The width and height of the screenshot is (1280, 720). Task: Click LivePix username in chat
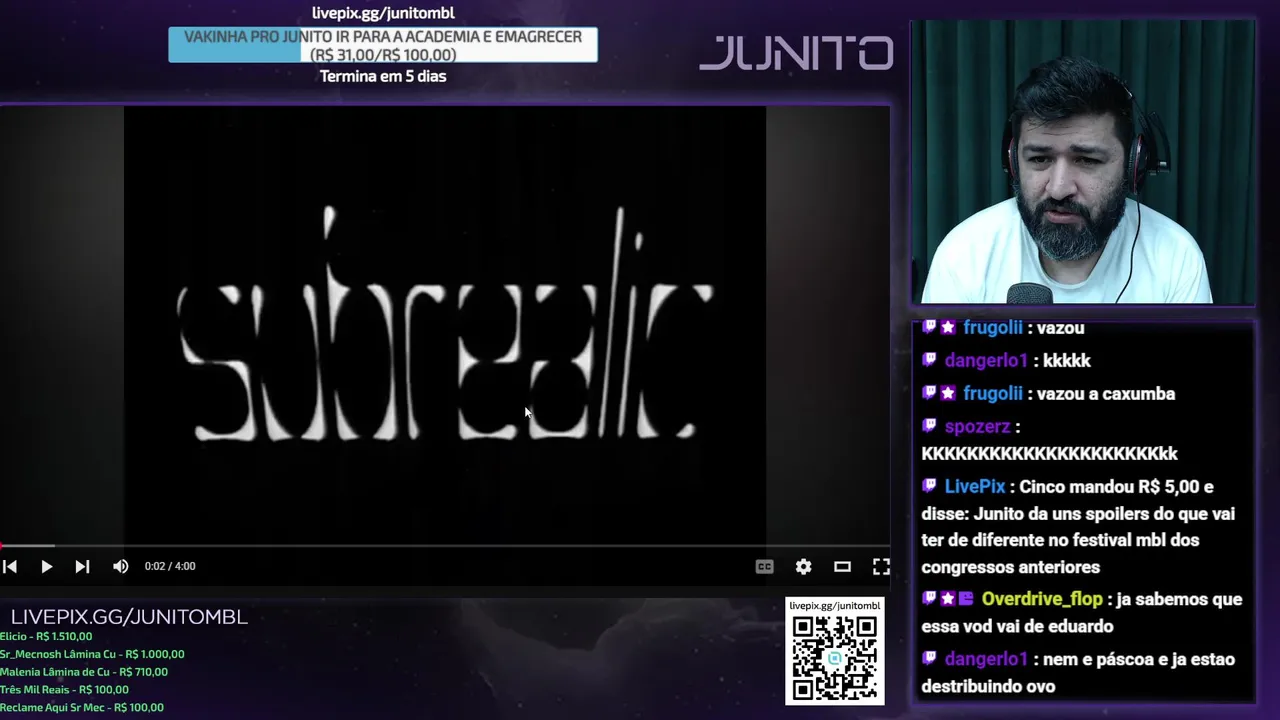point(975,486)
